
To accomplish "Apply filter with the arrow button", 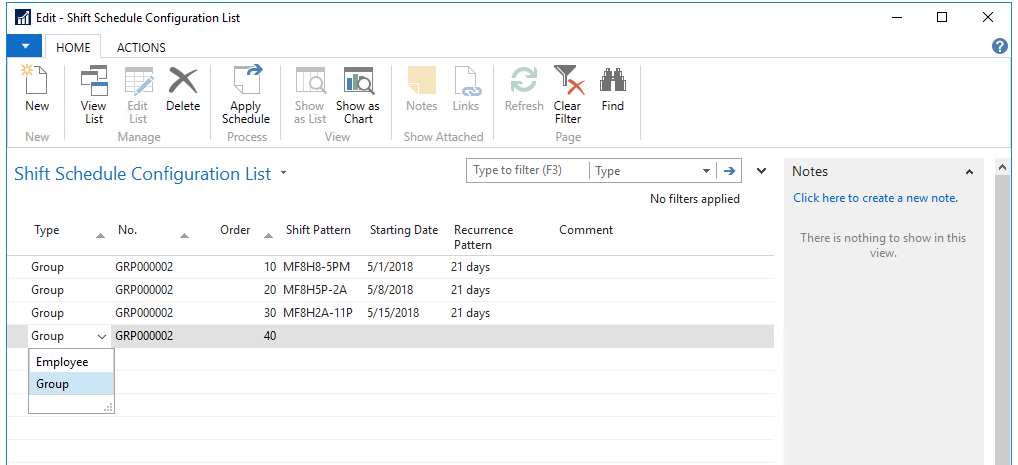I will pyautogui.click(x=730, y=171).
